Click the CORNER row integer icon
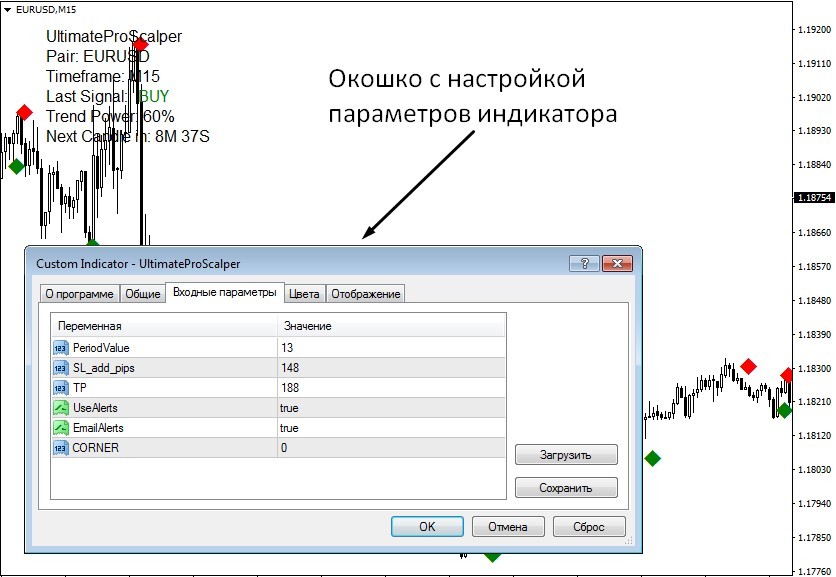 click(61, 448)
